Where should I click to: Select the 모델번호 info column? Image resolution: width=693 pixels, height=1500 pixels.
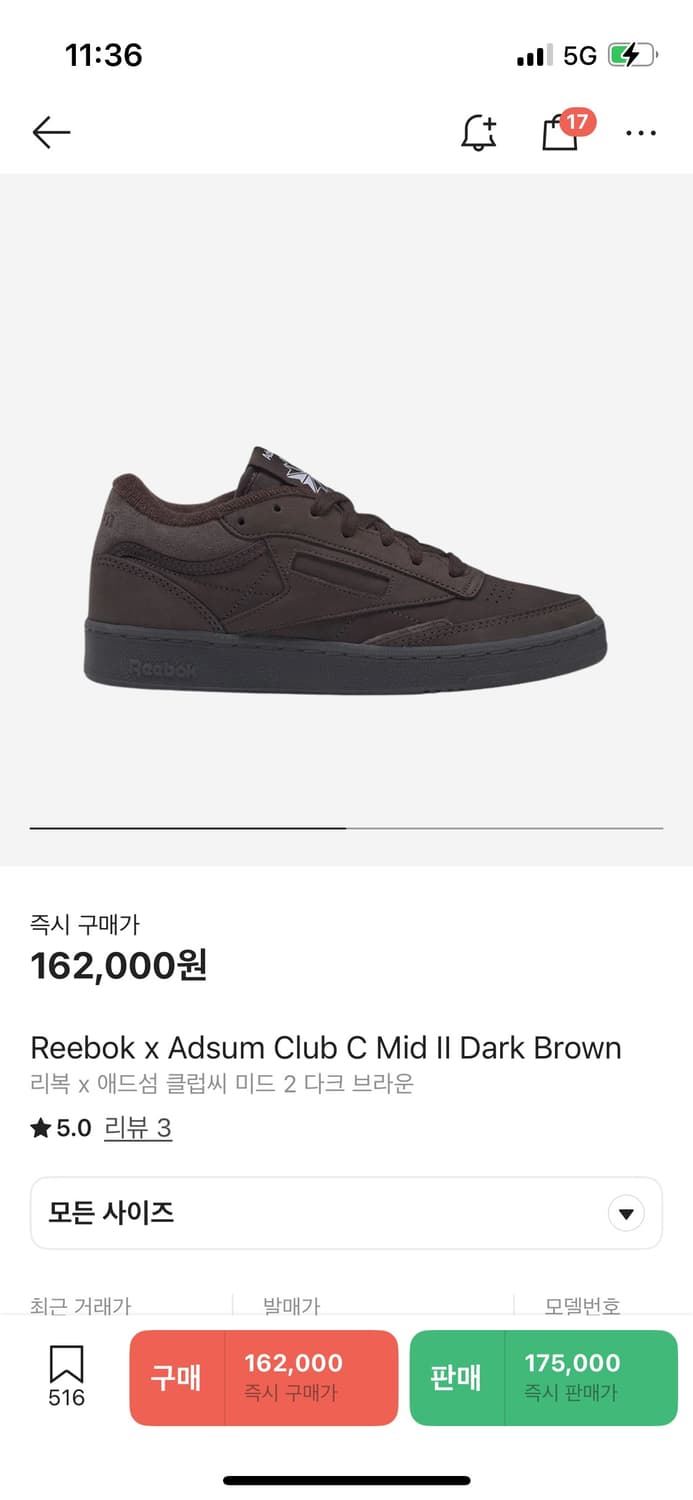(x=583, y=1305)
